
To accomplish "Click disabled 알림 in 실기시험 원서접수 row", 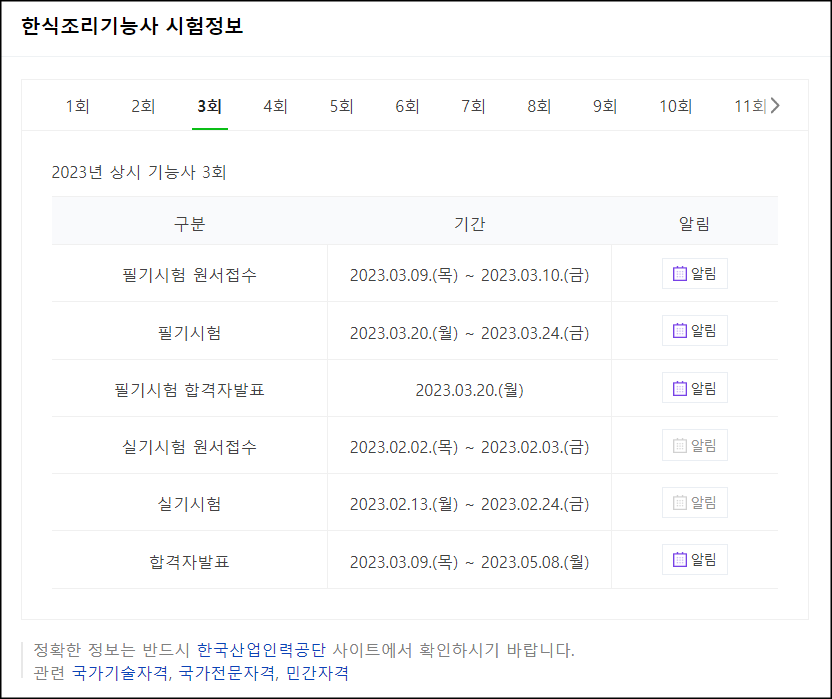I will [x=695, y=445].
